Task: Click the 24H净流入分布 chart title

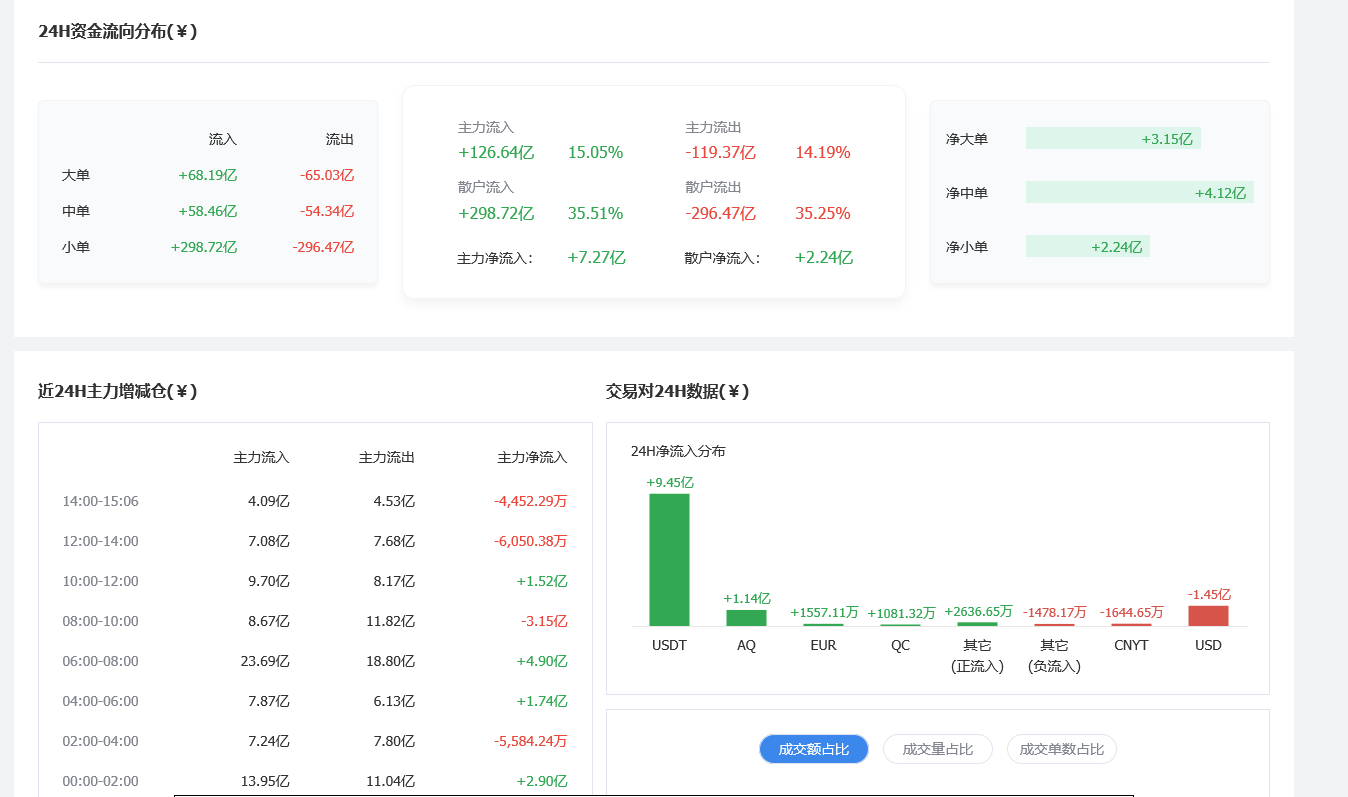Action: (x=678, y=451)
